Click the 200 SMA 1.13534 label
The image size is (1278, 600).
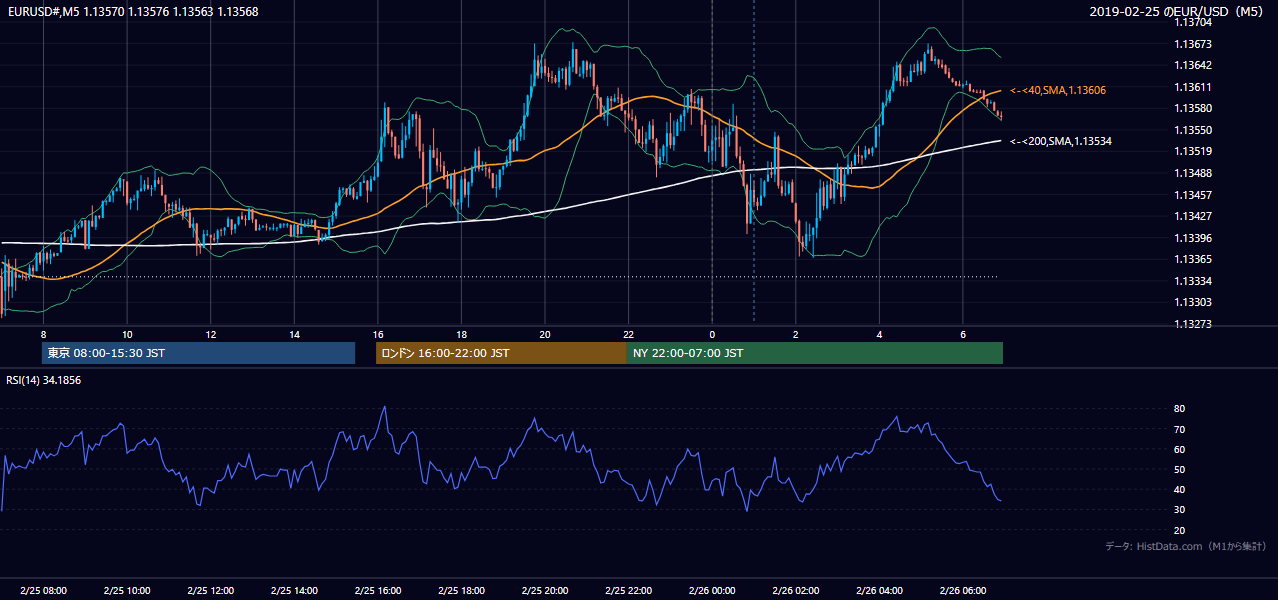pos(1061,141)
